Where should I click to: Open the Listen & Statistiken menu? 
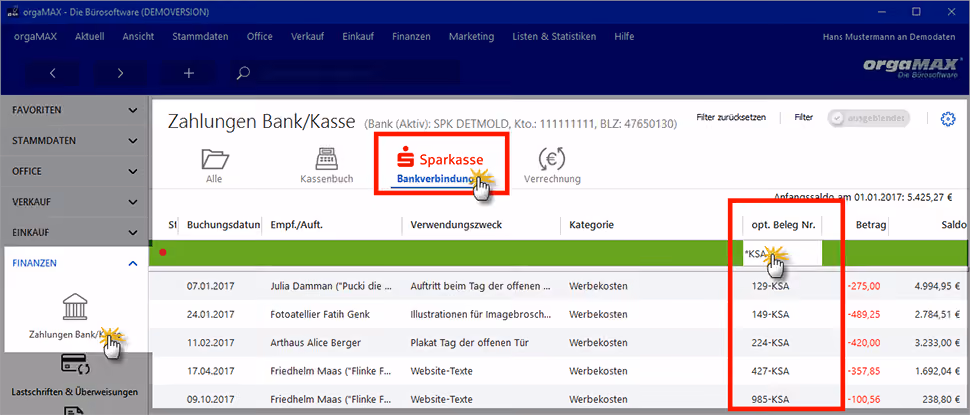tap(554, 36)
